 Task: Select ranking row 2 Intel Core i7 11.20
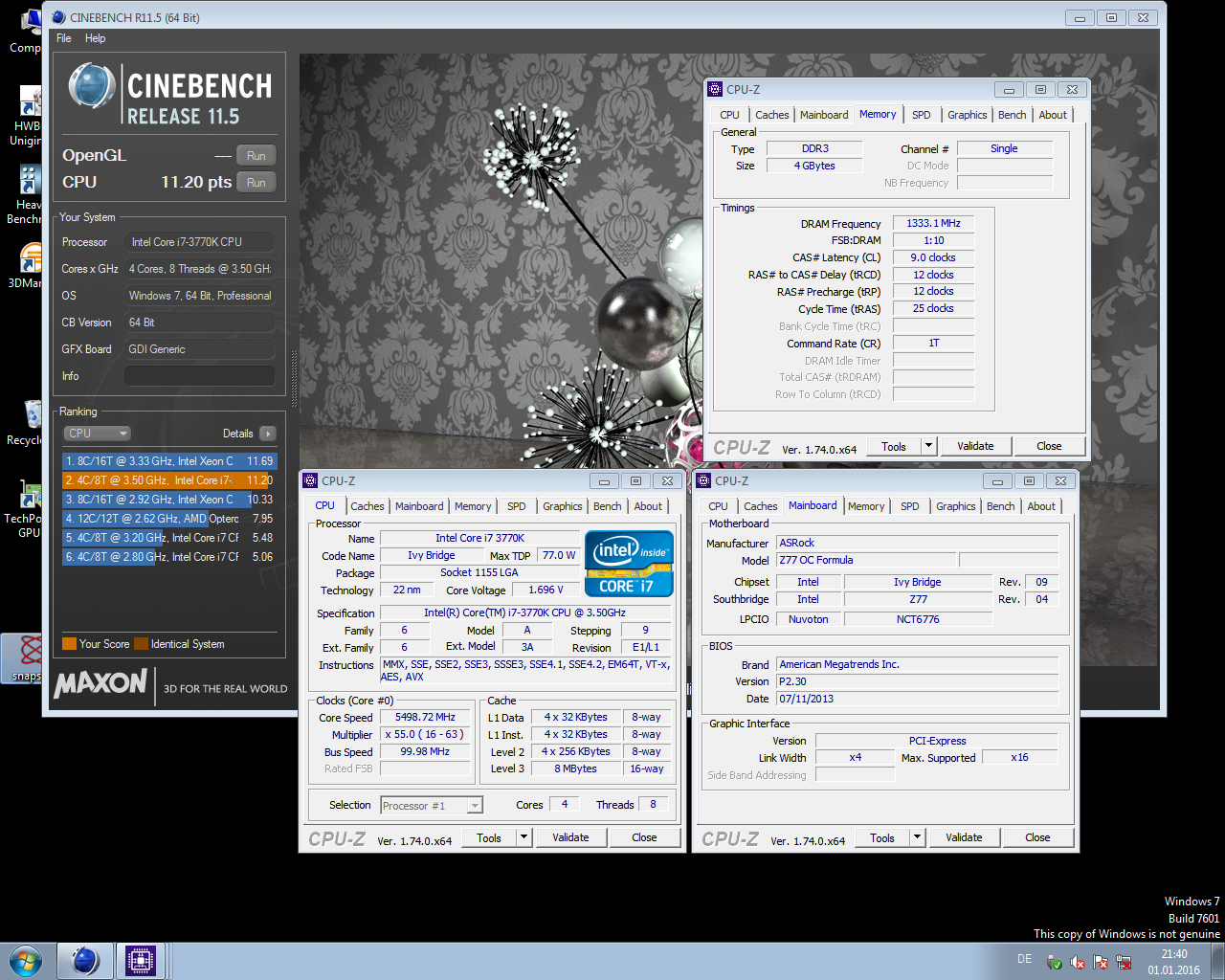pyautogui.click(x=169, y=480)
